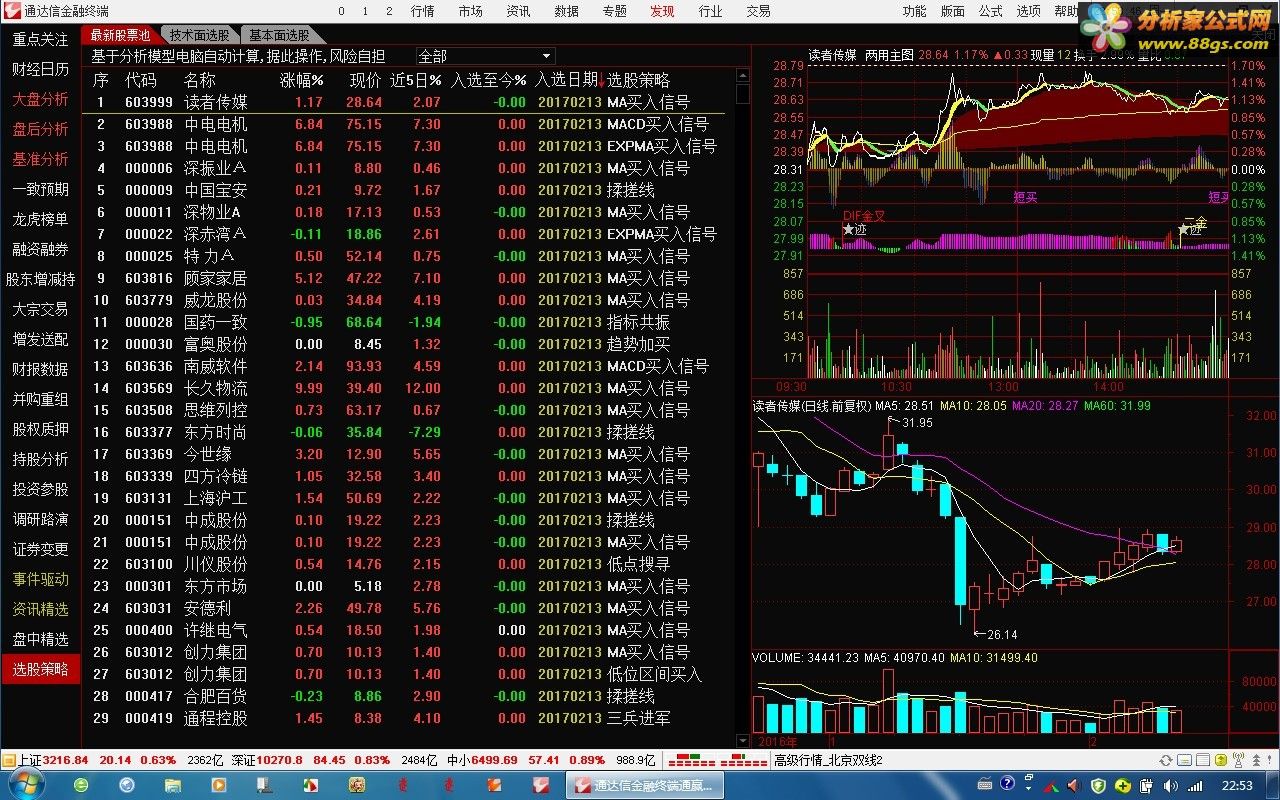Sort by 选股策略 column header
Image resolution: width=1280 pixels, height=800 pixels.
tap(638, 80)
